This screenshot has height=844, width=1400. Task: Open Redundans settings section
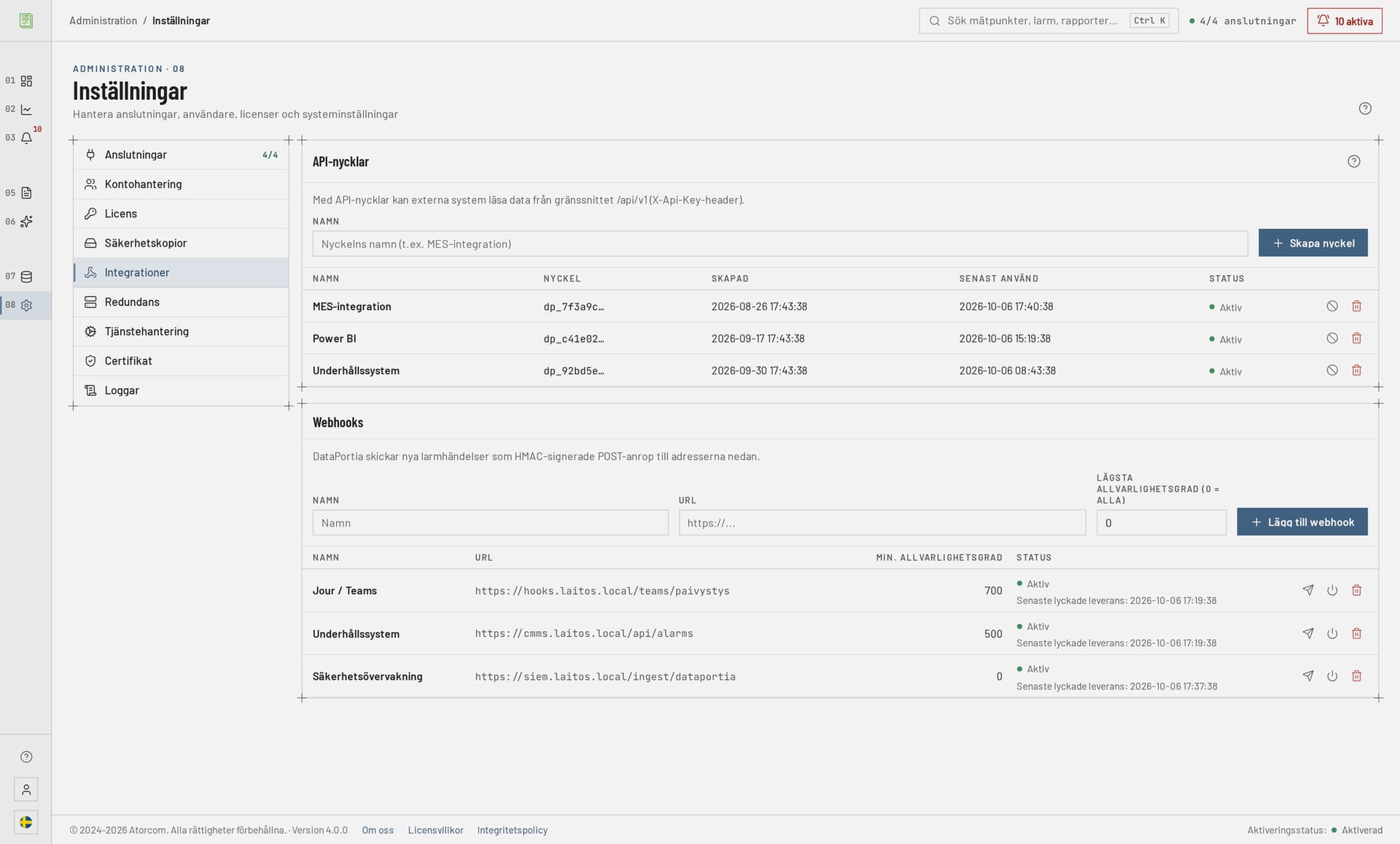pyautogui.click(x=181, y=302)
